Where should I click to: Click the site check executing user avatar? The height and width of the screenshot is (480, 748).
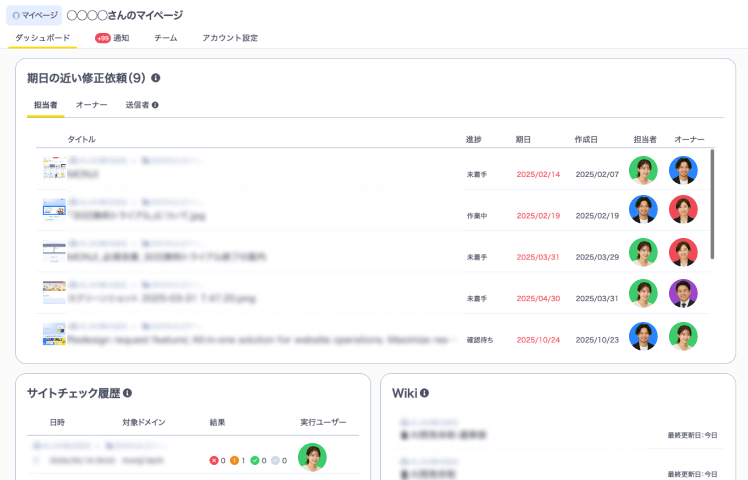coord(312,457)
